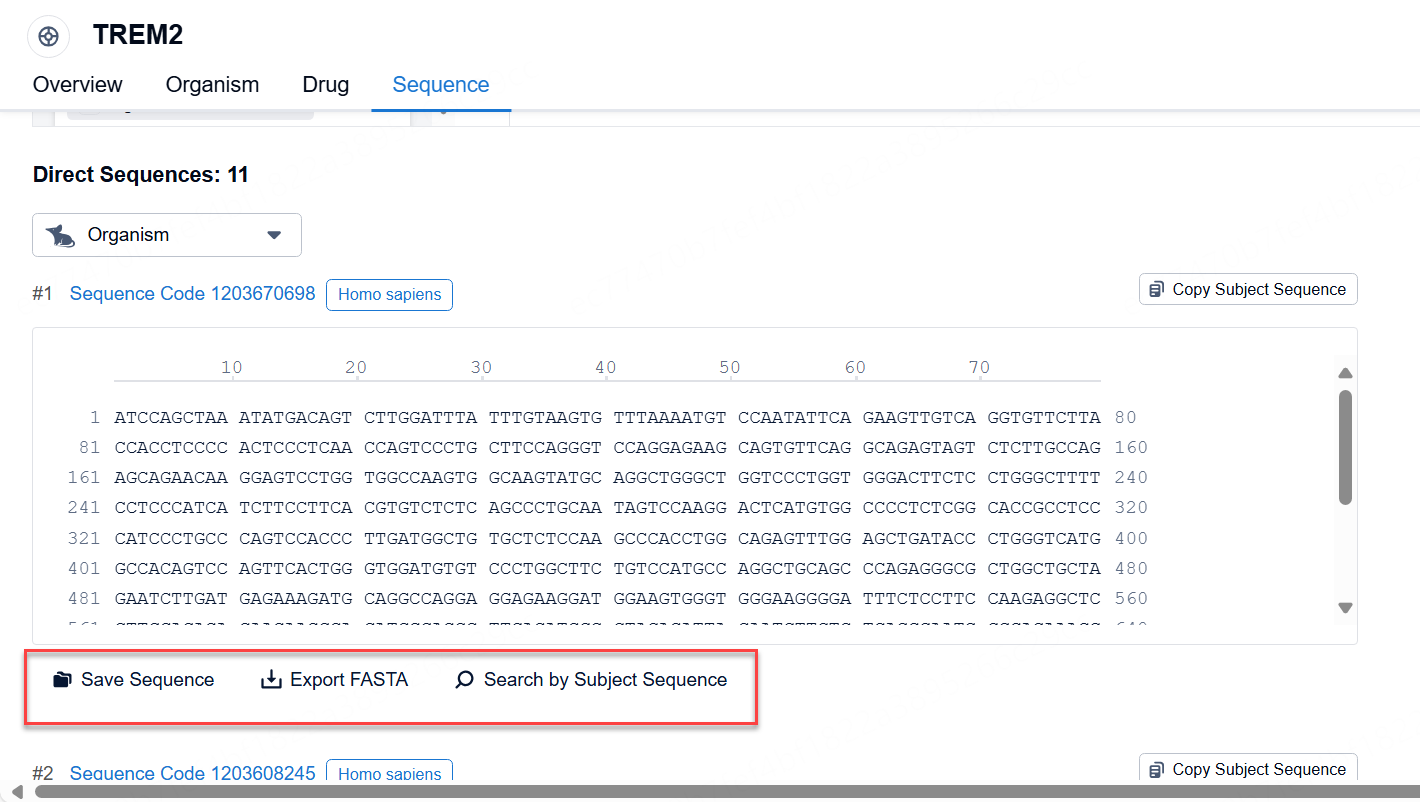Click the Search by Subject Sequence magnifier
Image resolution: width=1420 pixels, height=802 pixels.
[464, 680]
